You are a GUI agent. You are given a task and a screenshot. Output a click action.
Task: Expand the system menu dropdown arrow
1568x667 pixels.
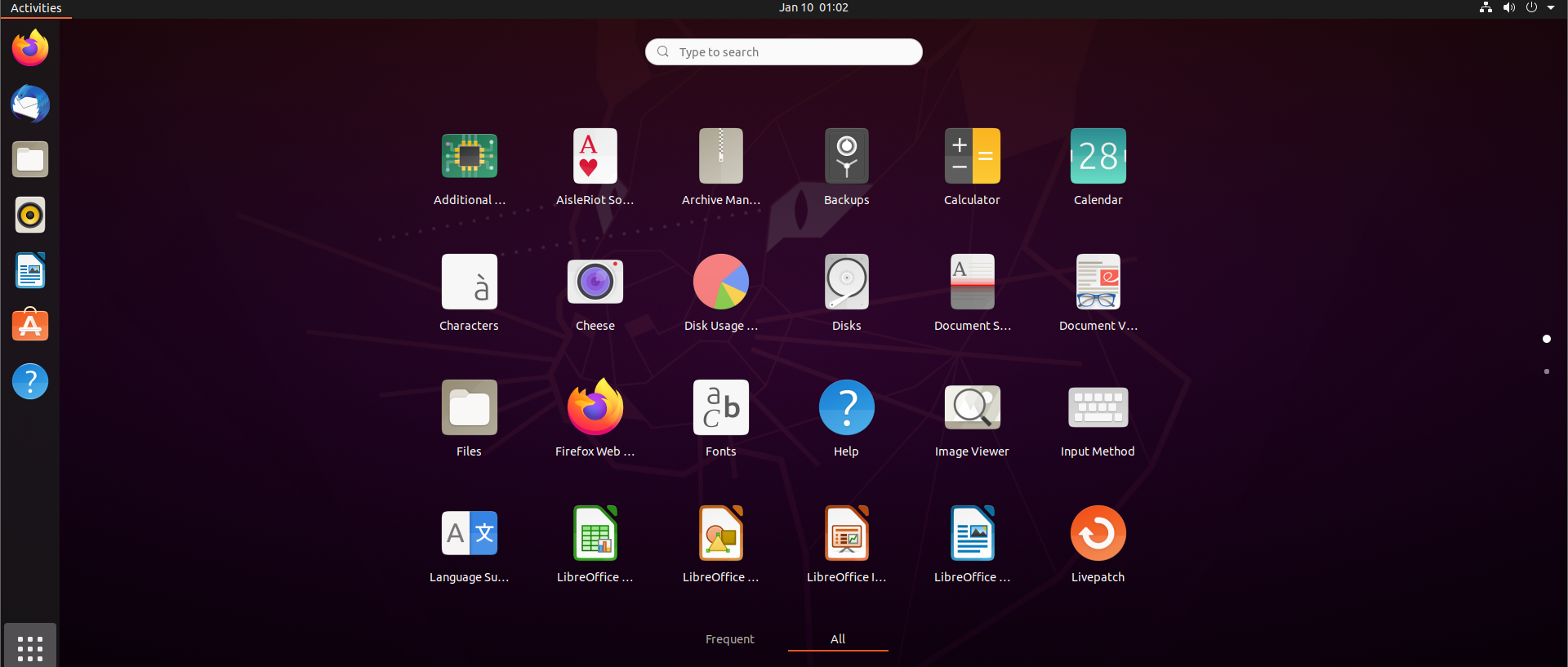click(x=1551, y=8)
